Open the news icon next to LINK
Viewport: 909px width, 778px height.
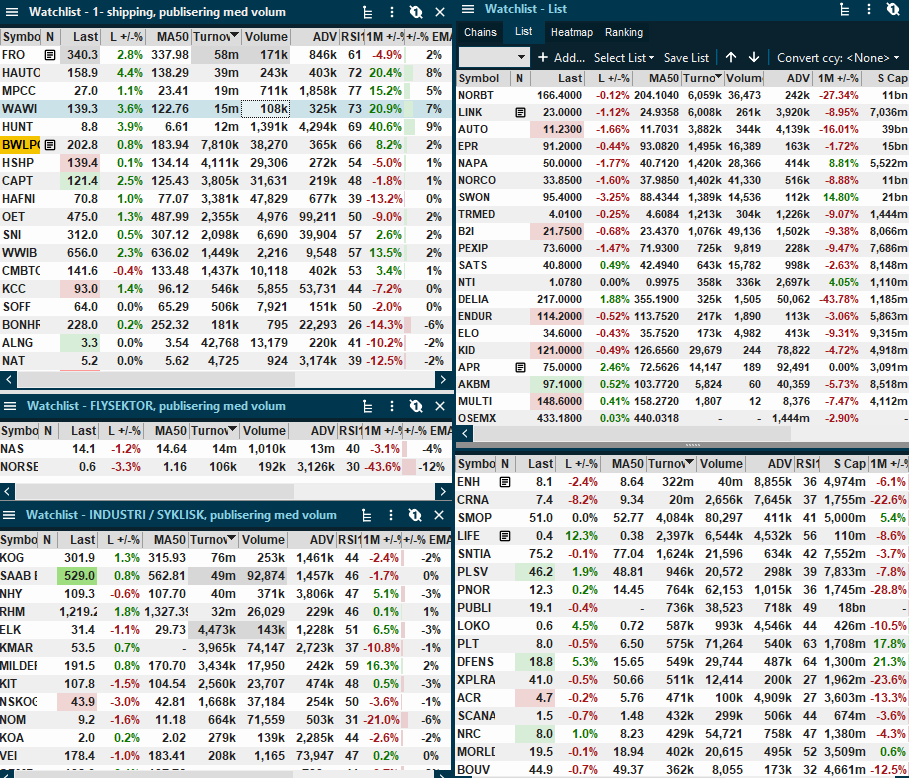520,112
